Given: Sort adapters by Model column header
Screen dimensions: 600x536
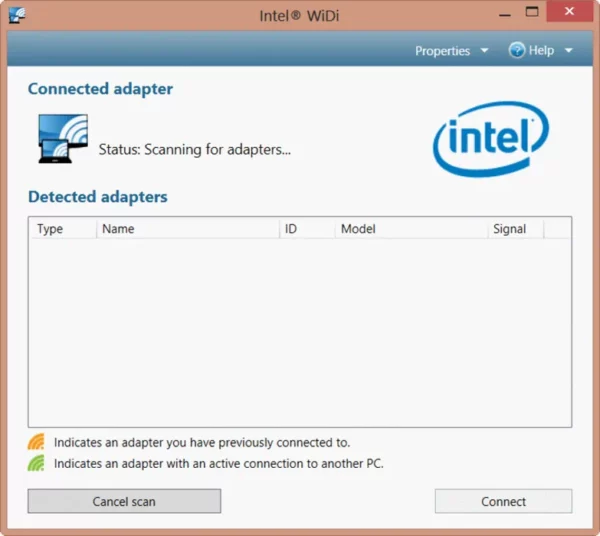Looking at the screenshot, I should click(411, 229).
